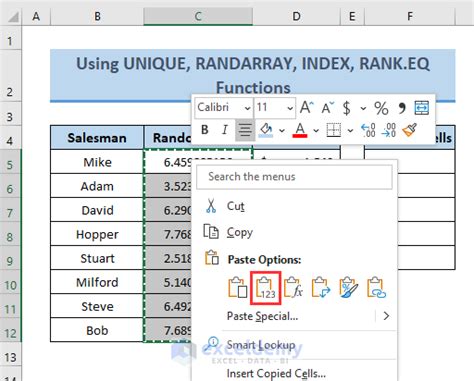The width and height of the screenshot is (474, 381).
Task: Click the cell containing Stuart
Action: [x=97, y=258]
